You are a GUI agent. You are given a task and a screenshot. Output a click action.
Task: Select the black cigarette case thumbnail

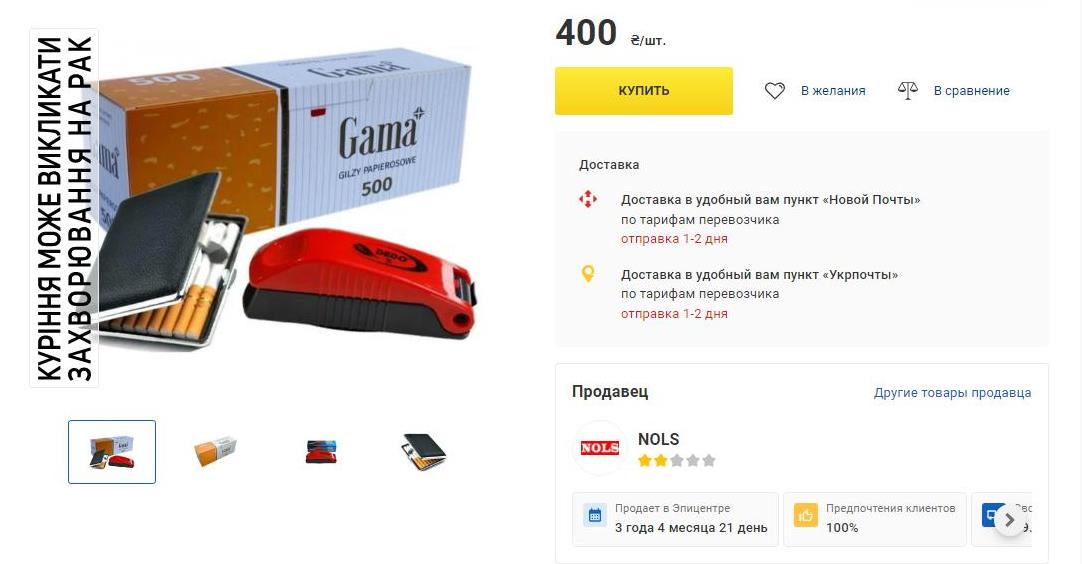[x=424, y=452]
